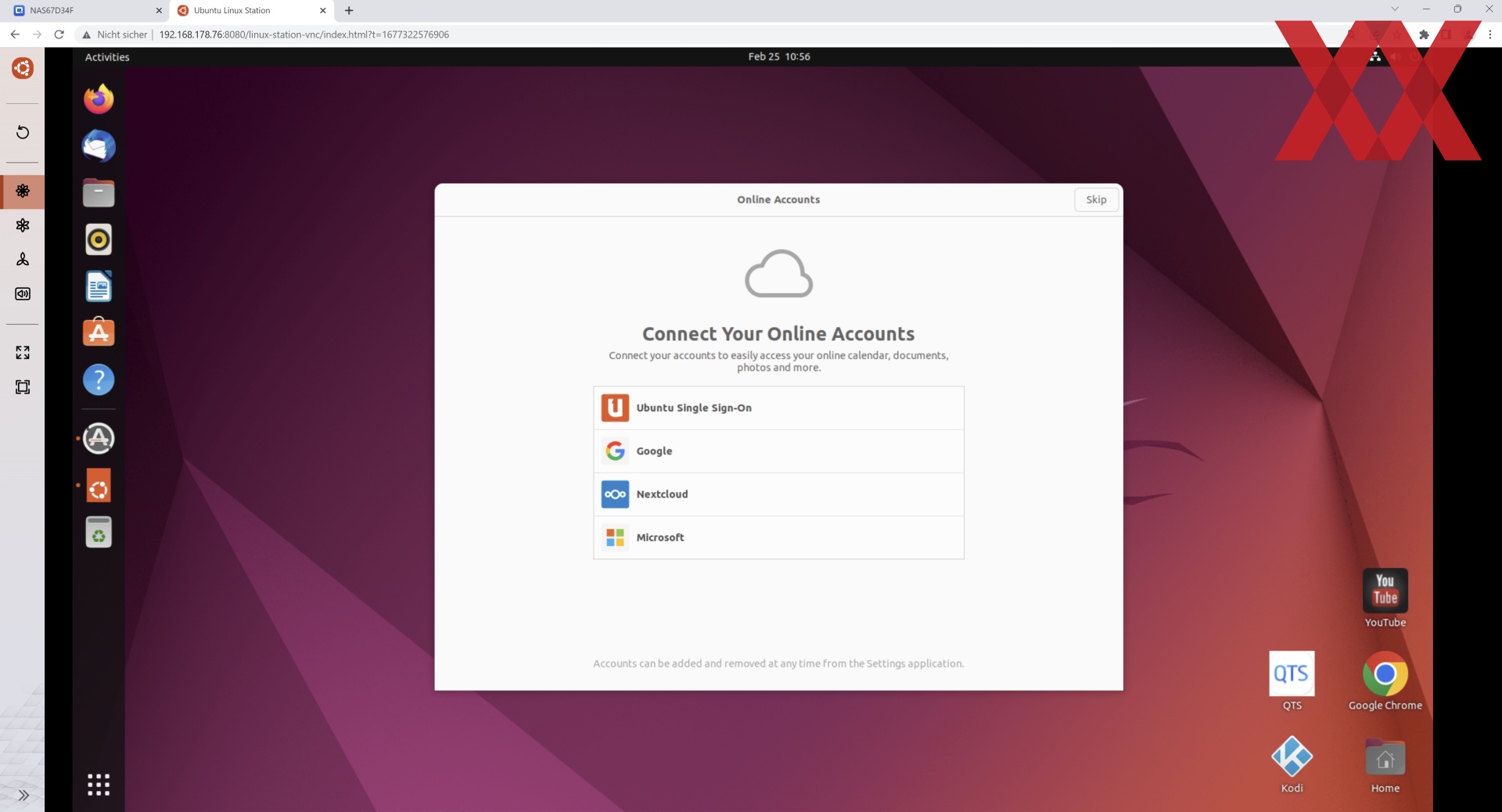The image size is (1502, 812).
Task: Close the Ubuntu Linux Station tab
Action: (x=323, y=11)
